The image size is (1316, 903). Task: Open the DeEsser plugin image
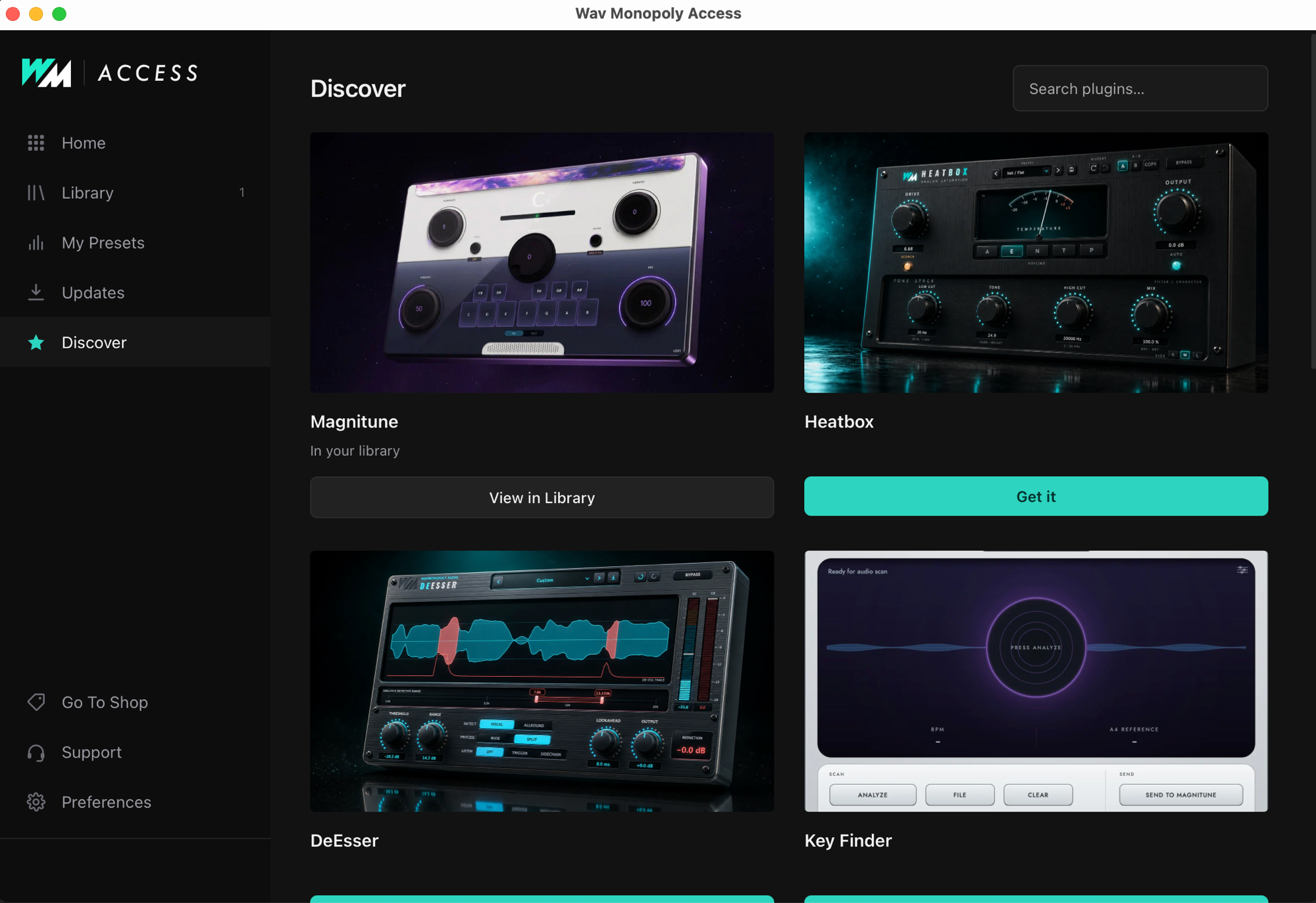(x=542, y=681)
